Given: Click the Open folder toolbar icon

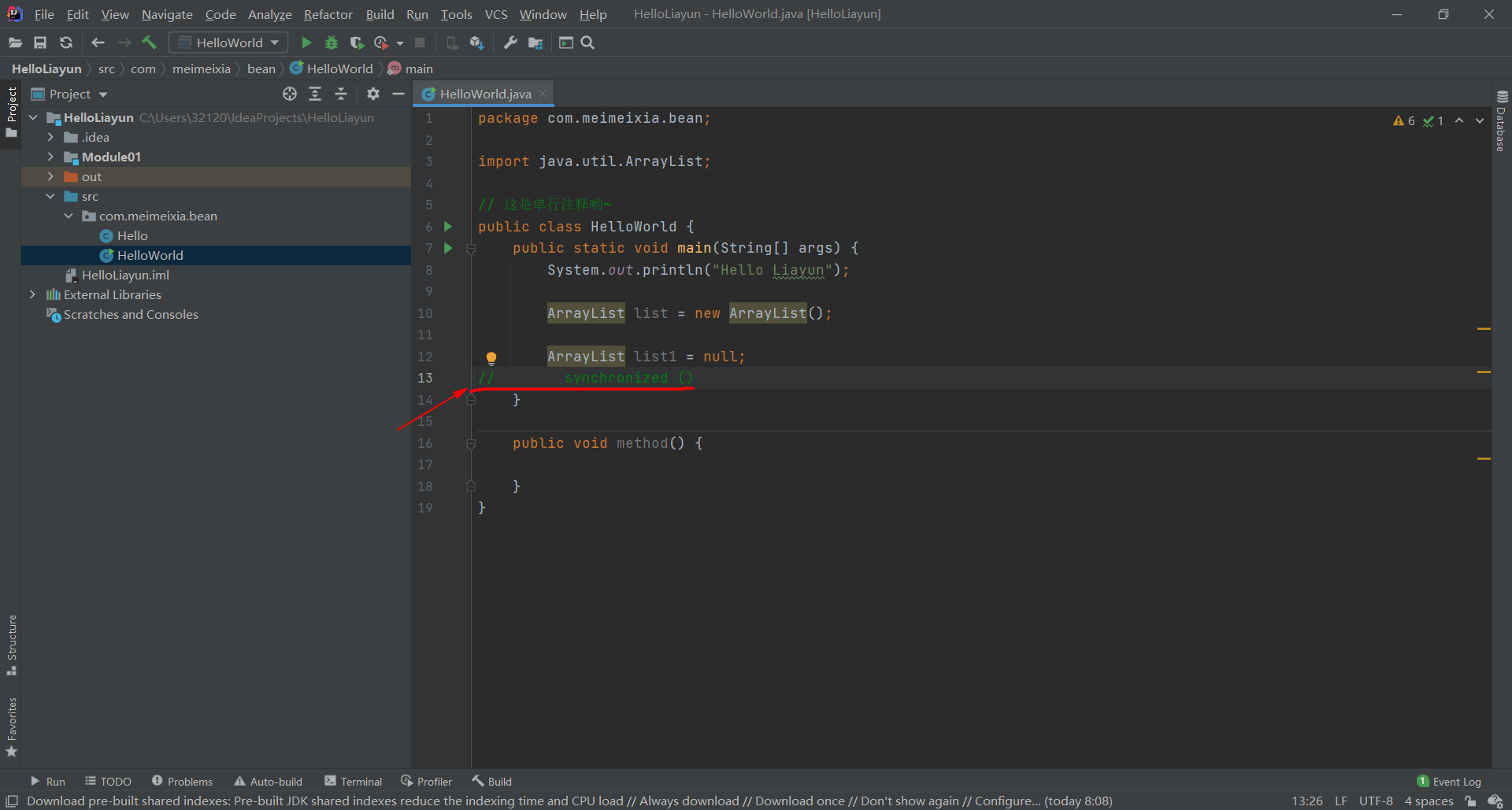Looking at the screenshot, I should (15, 43).
